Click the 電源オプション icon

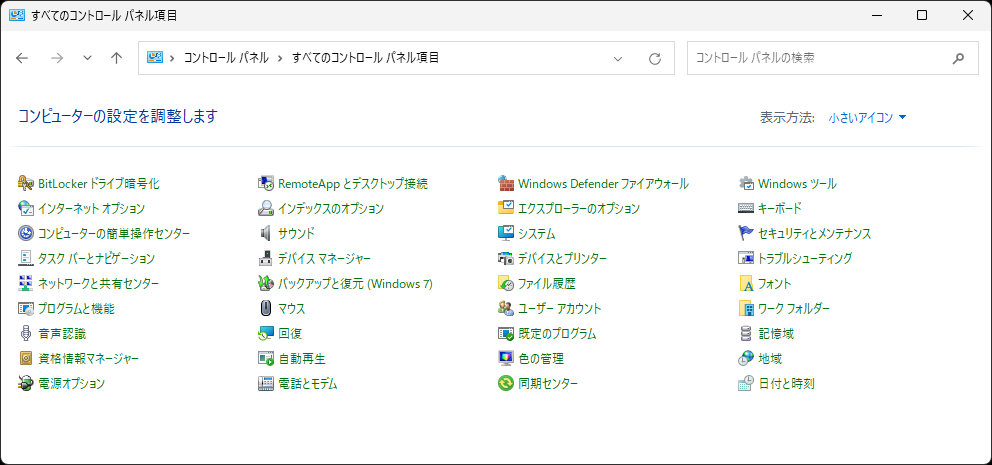click(26, 384)
